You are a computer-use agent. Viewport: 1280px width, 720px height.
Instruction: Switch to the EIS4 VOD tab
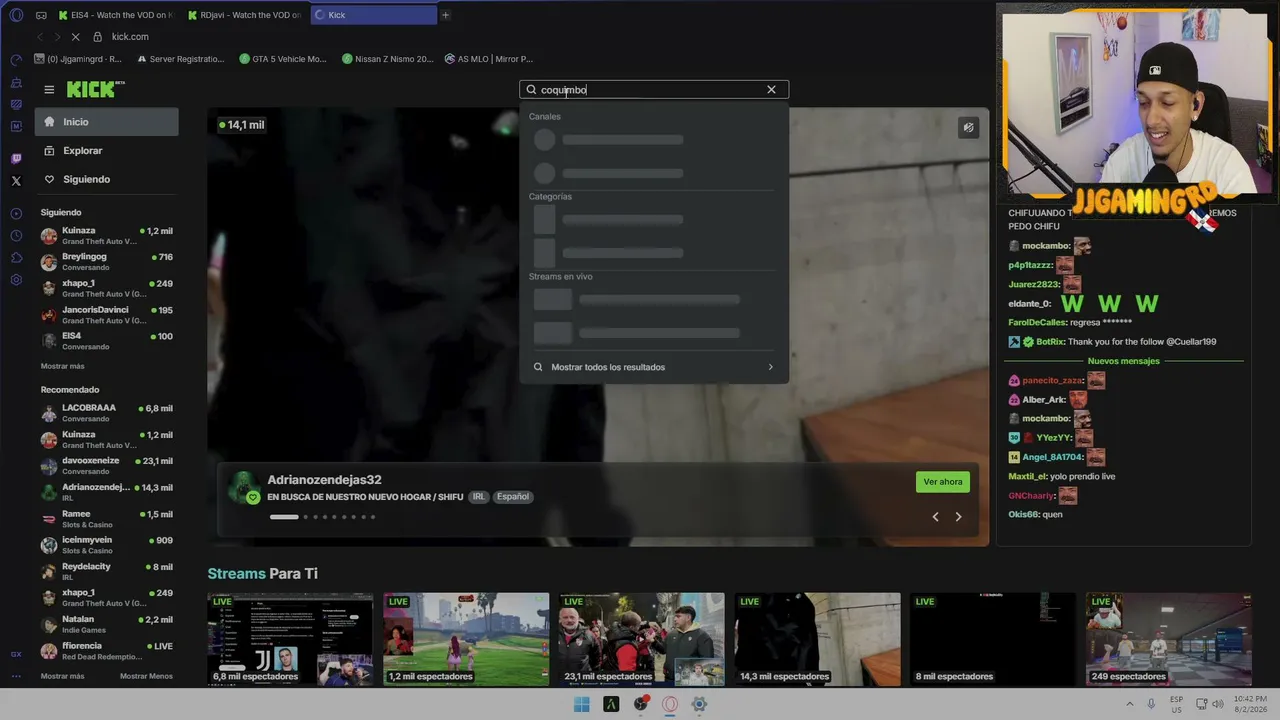coord(114,15)
